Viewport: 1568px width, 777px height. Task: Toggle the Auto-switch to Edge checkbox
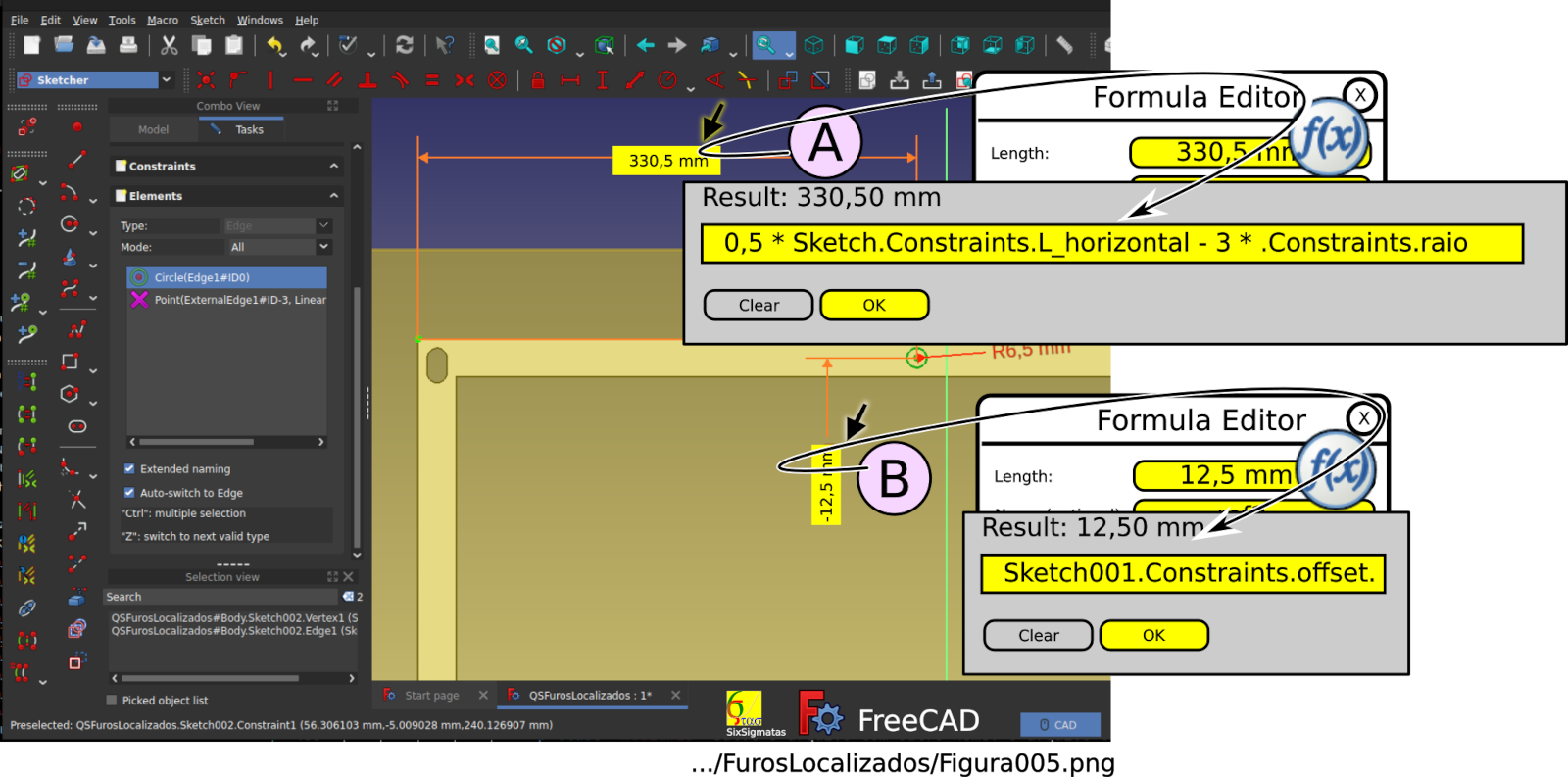[x=129, y=492]
